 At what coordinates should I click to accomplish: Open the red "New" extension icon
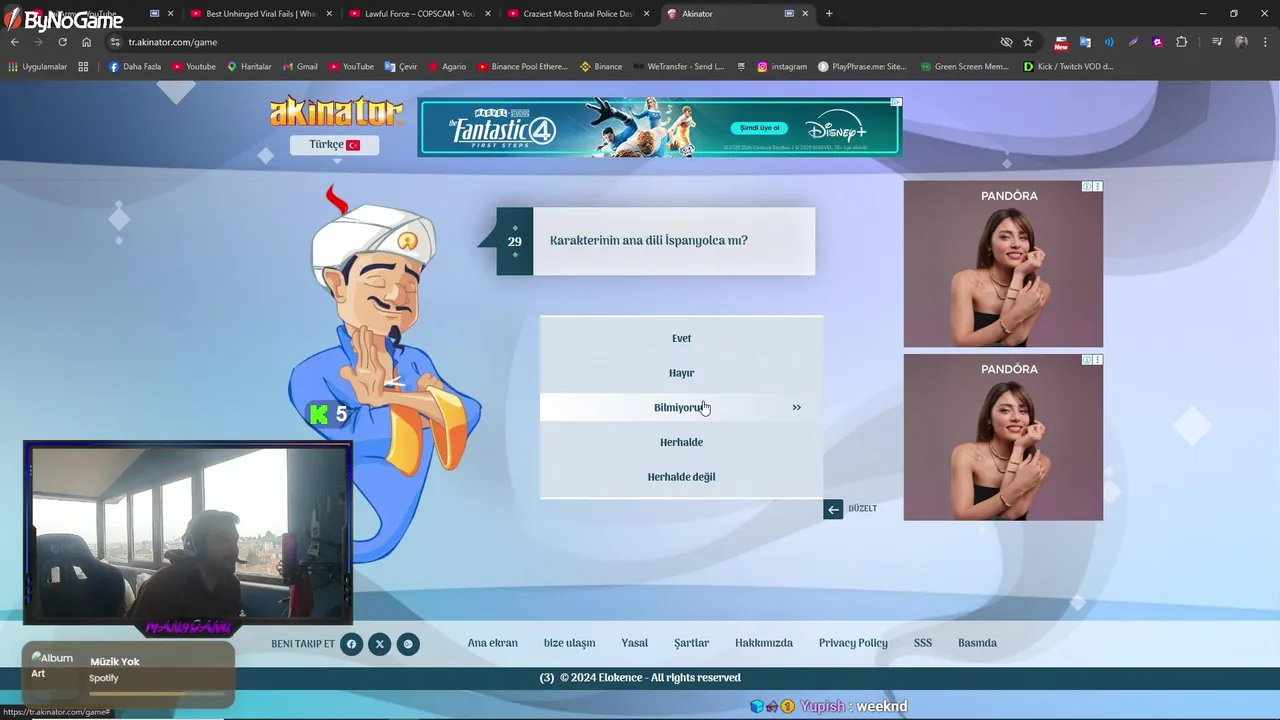[1061, 42]
